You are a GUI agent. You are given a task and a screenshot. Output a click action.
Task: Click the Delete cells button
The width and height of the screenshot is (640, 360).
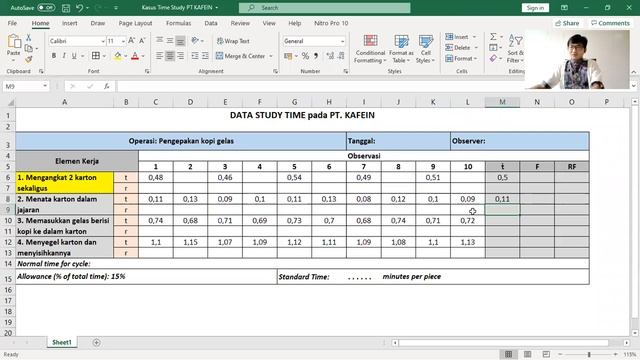[x=458, y=48]
